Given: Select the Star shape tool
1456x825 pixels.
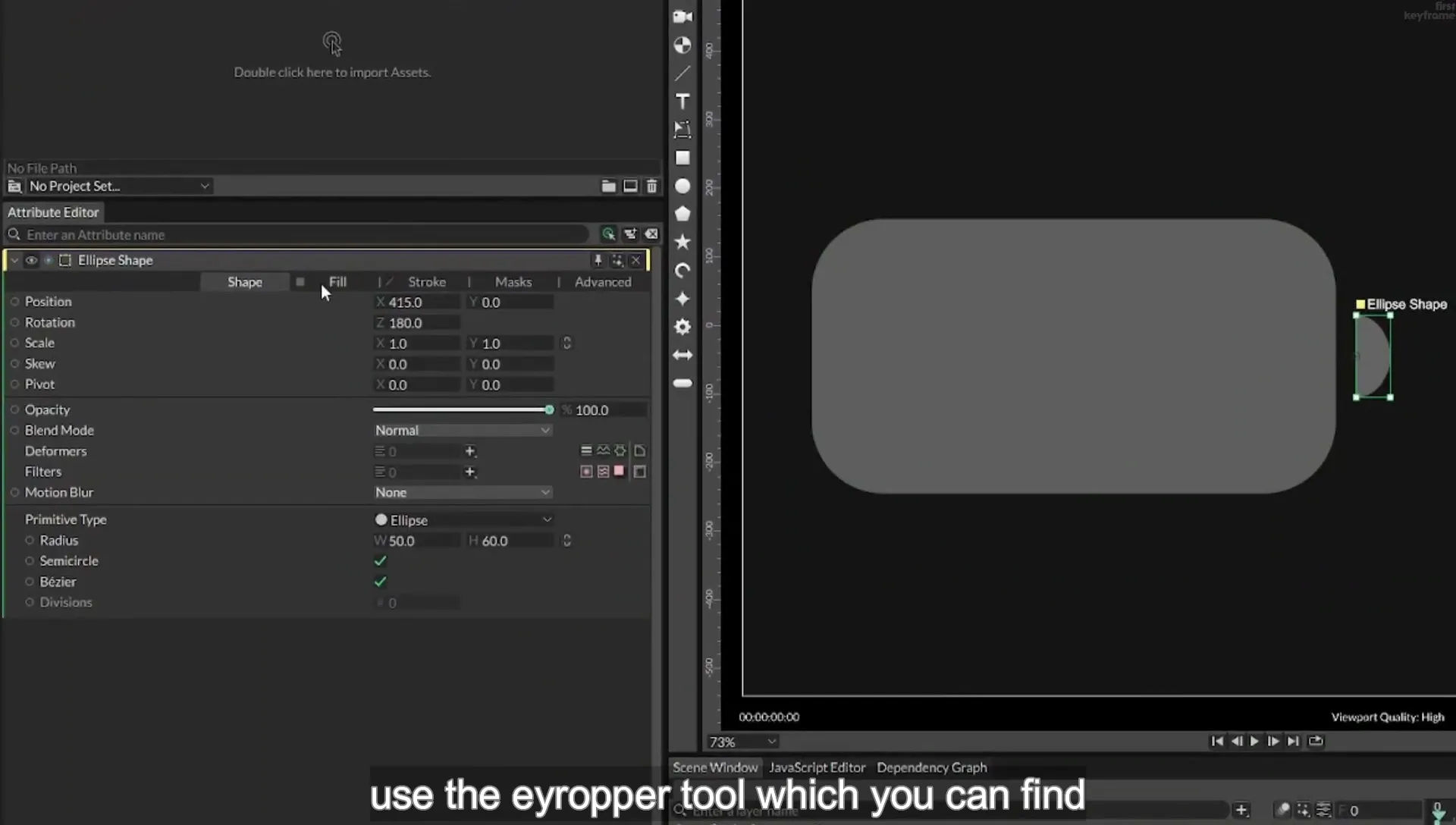Looking at the screenshot, I should click(682, 242).
